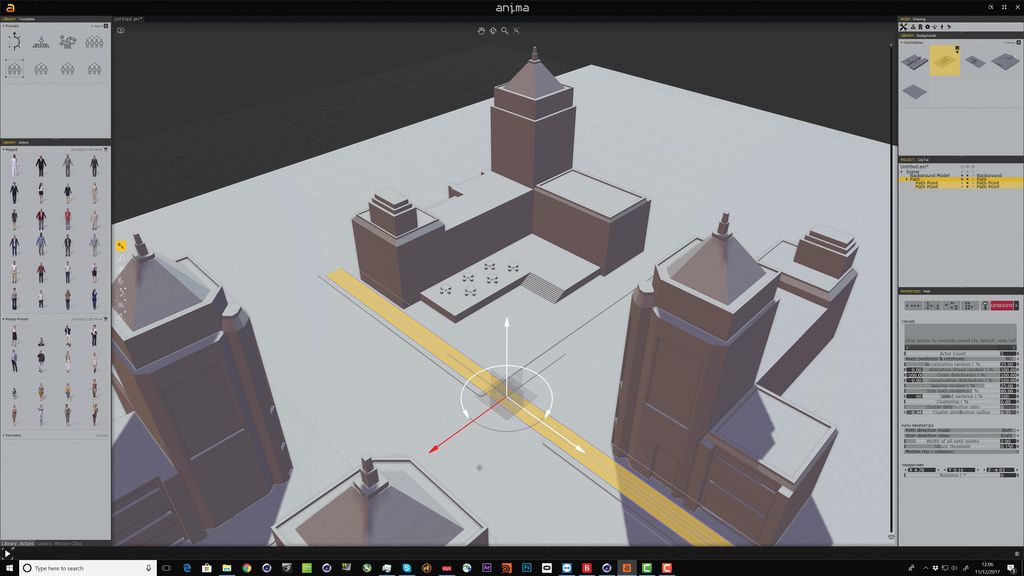Viewport: 1024px width, 576px height.
Task: Switch to the Library: Motion Clips tab
Action: pyautogui.click(x=60, y=544)
